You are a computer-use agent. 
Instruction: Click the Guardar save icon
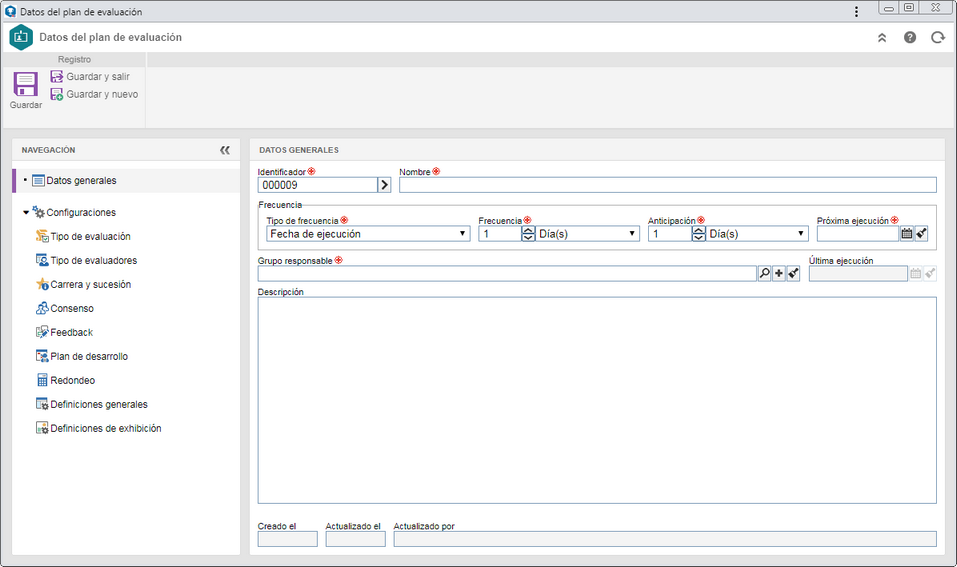tap(26, 84)
